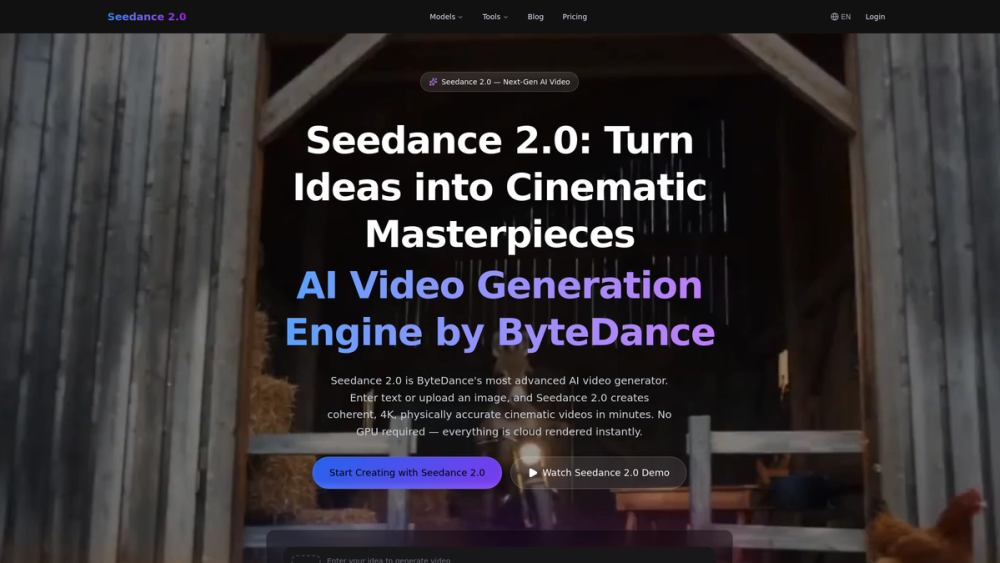Click the video idea input field
This screenshot has width=1000, height=563.
point(499,557)
